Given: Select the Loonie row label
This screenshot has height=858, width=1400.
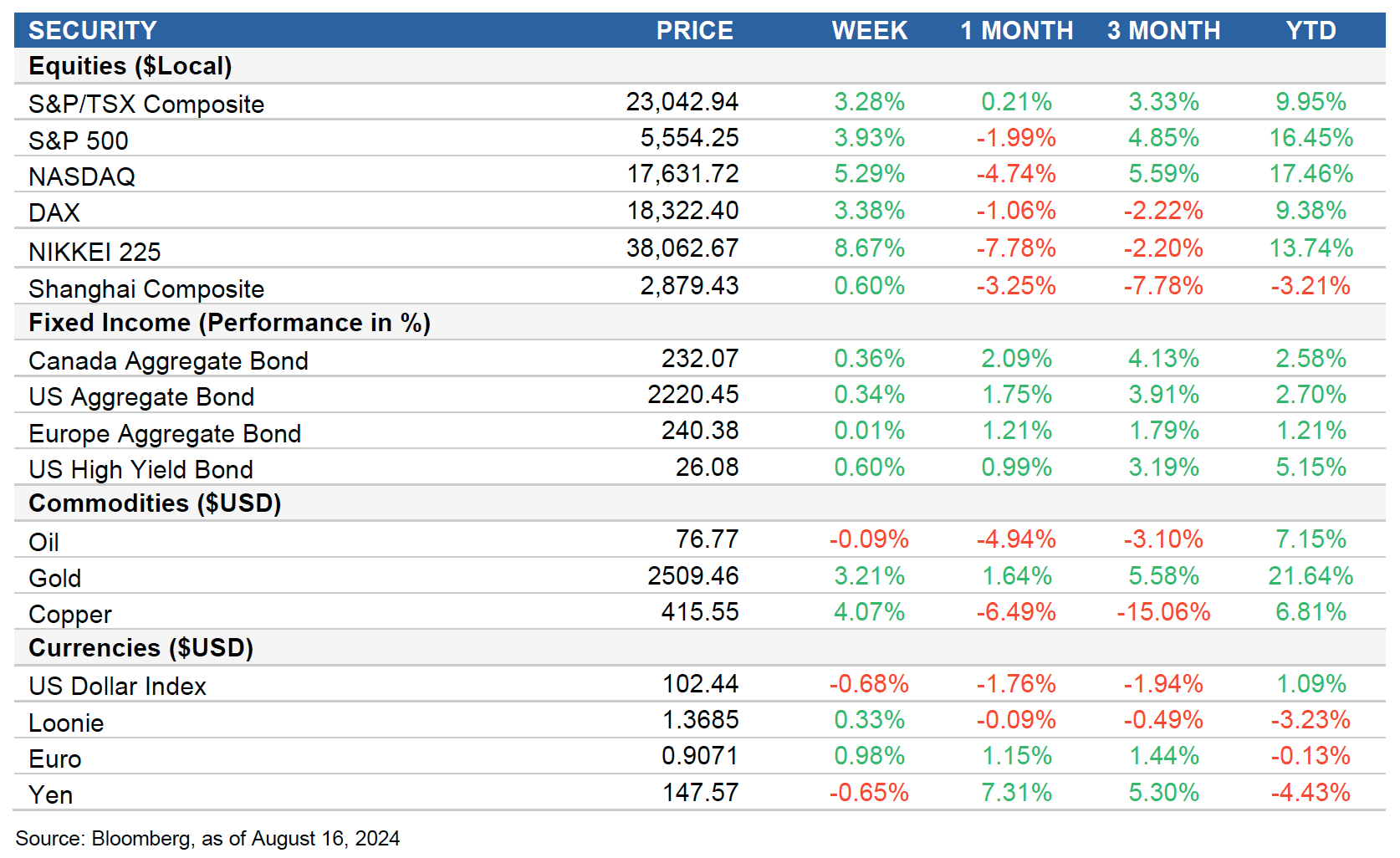Looking at the screenshot, I should [66, 723].
